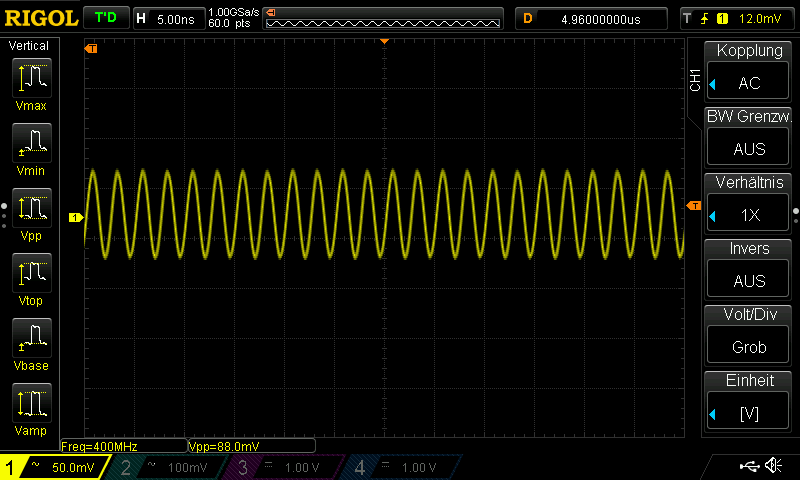Click the waveform memory overview bar
The height and width of the screenshot is (480, 800).
(383, 19)
